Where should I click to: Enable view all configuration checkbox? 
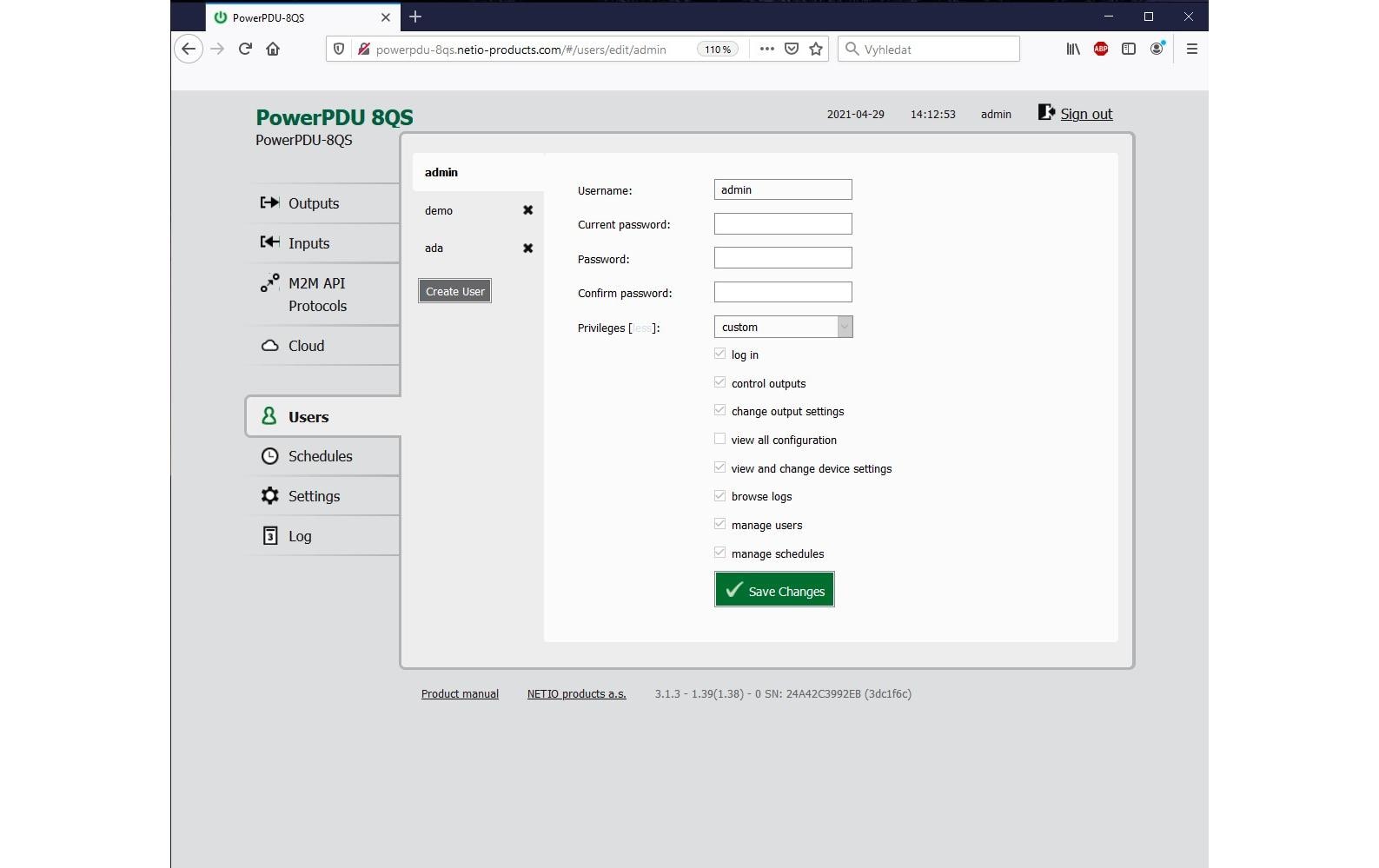(x=719, y=439)
